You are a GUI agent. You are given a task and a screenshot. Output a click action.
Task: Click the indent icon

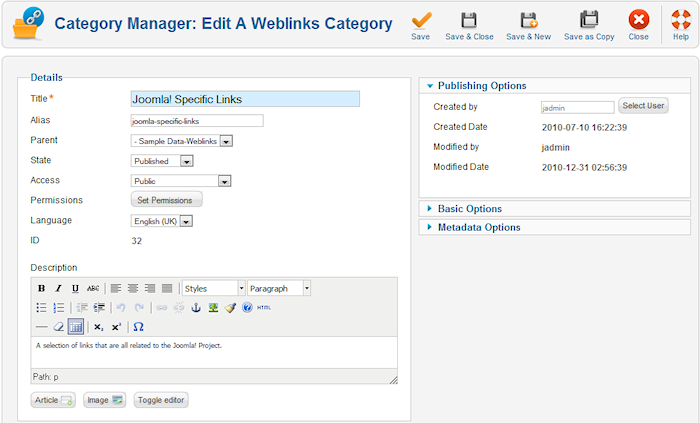click(x=99, y=307)
